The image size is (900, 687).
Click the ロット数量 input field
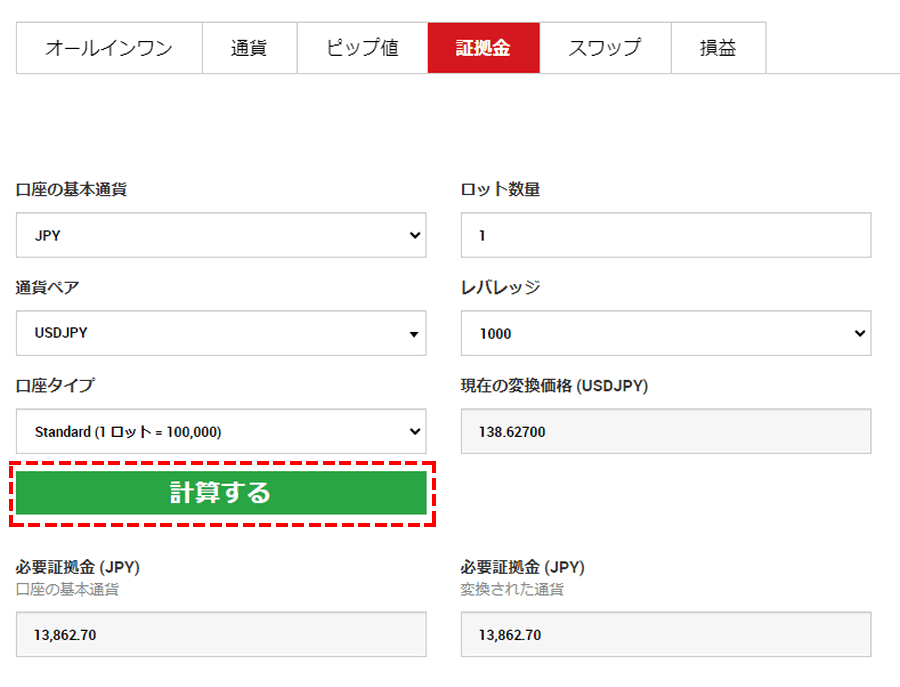coord(665,236)
